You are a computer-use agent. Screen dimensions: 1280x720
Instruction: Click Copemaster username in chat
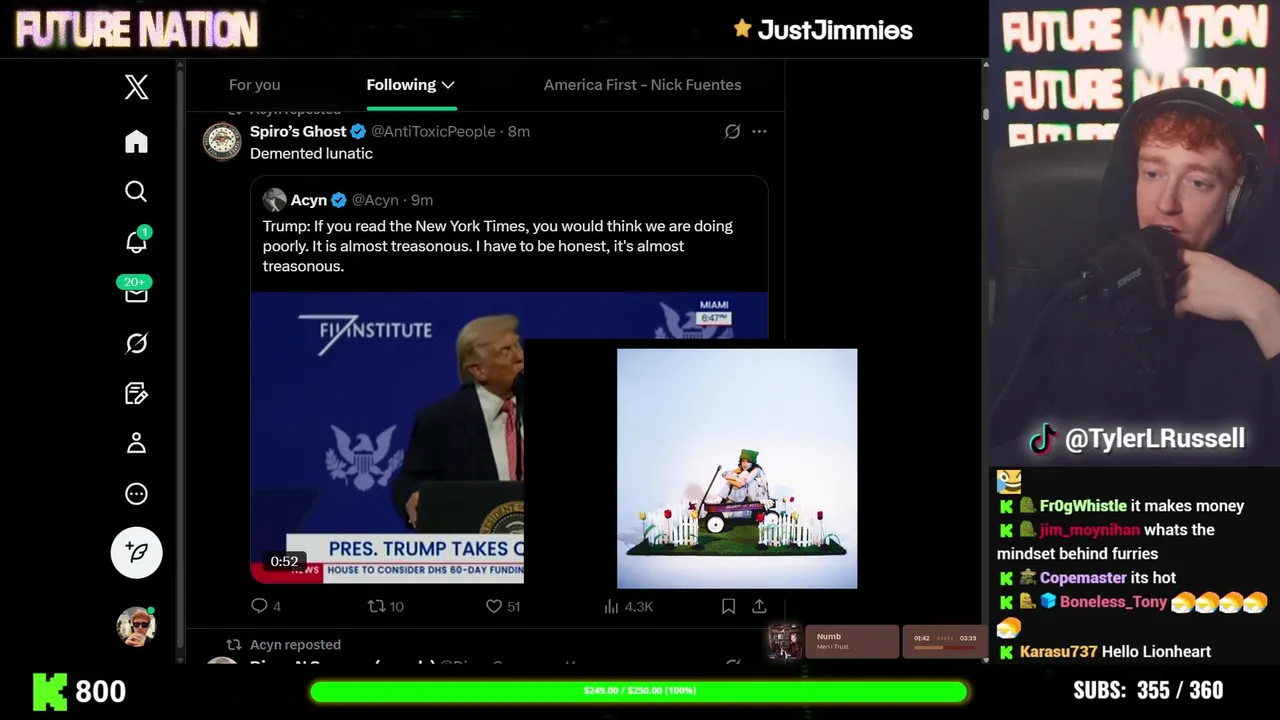point(1083,578)
